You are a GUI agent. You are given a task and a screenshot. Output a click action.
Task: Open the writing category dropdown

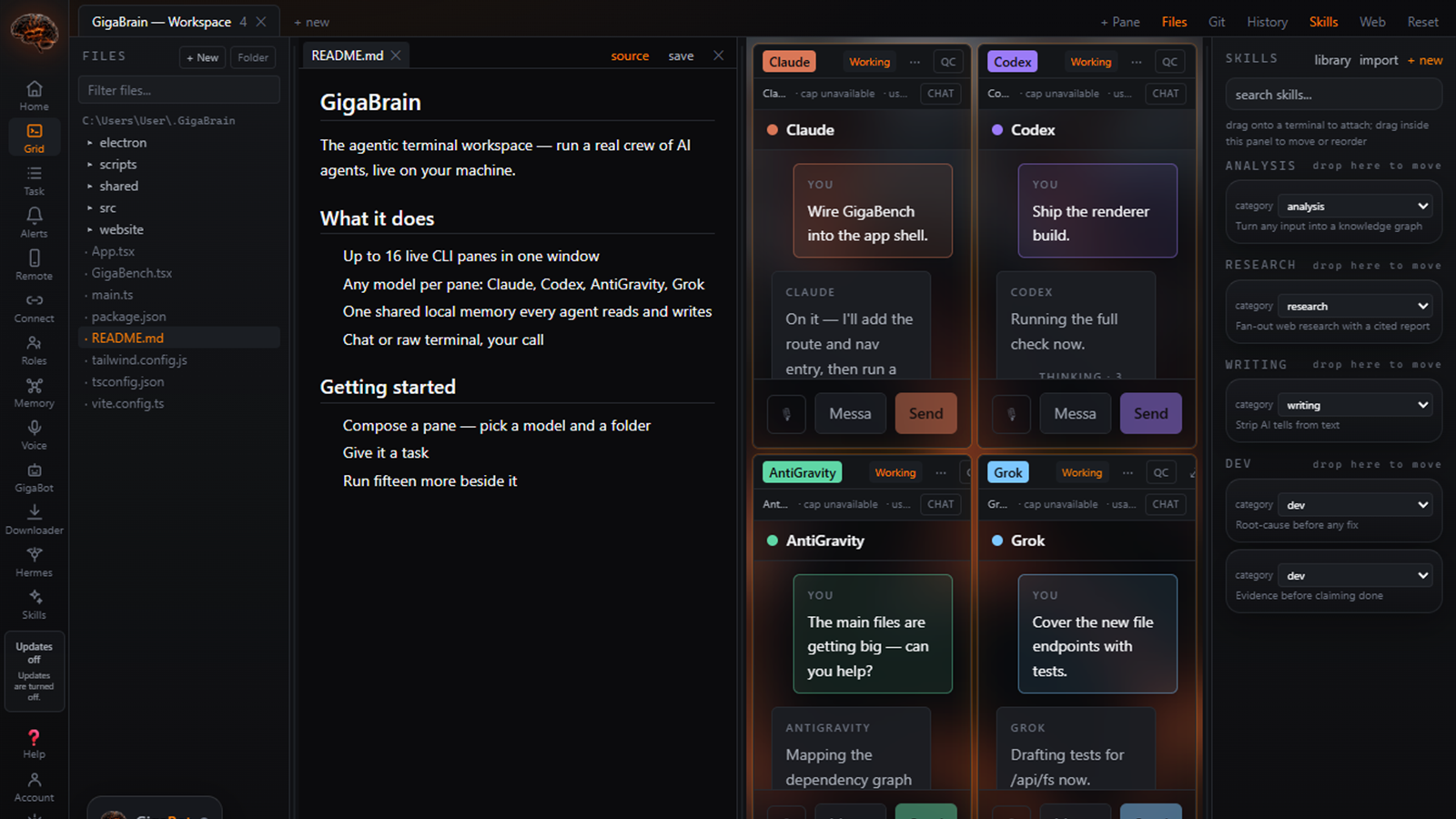pos(1356,406)
